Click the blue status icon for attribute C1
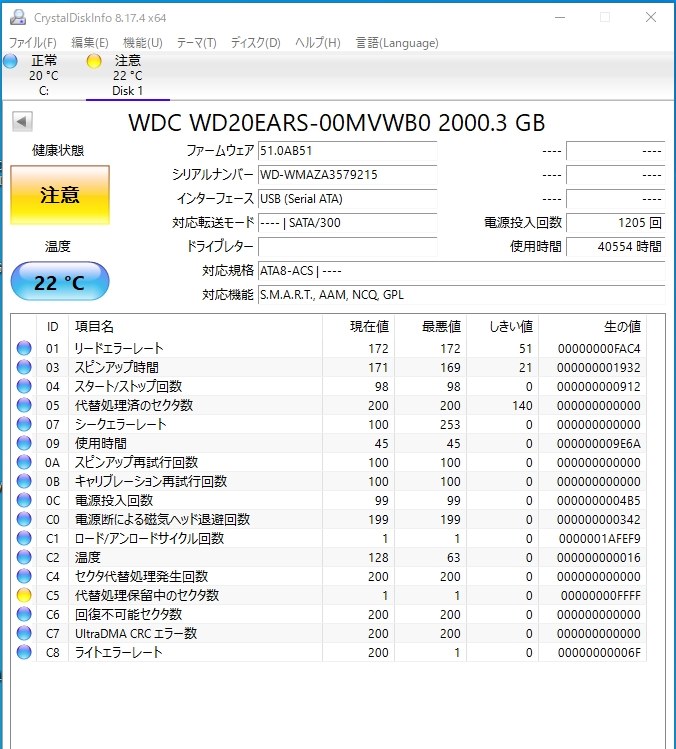This screenshot has height=749, width=676. click(x=24, y=538)
